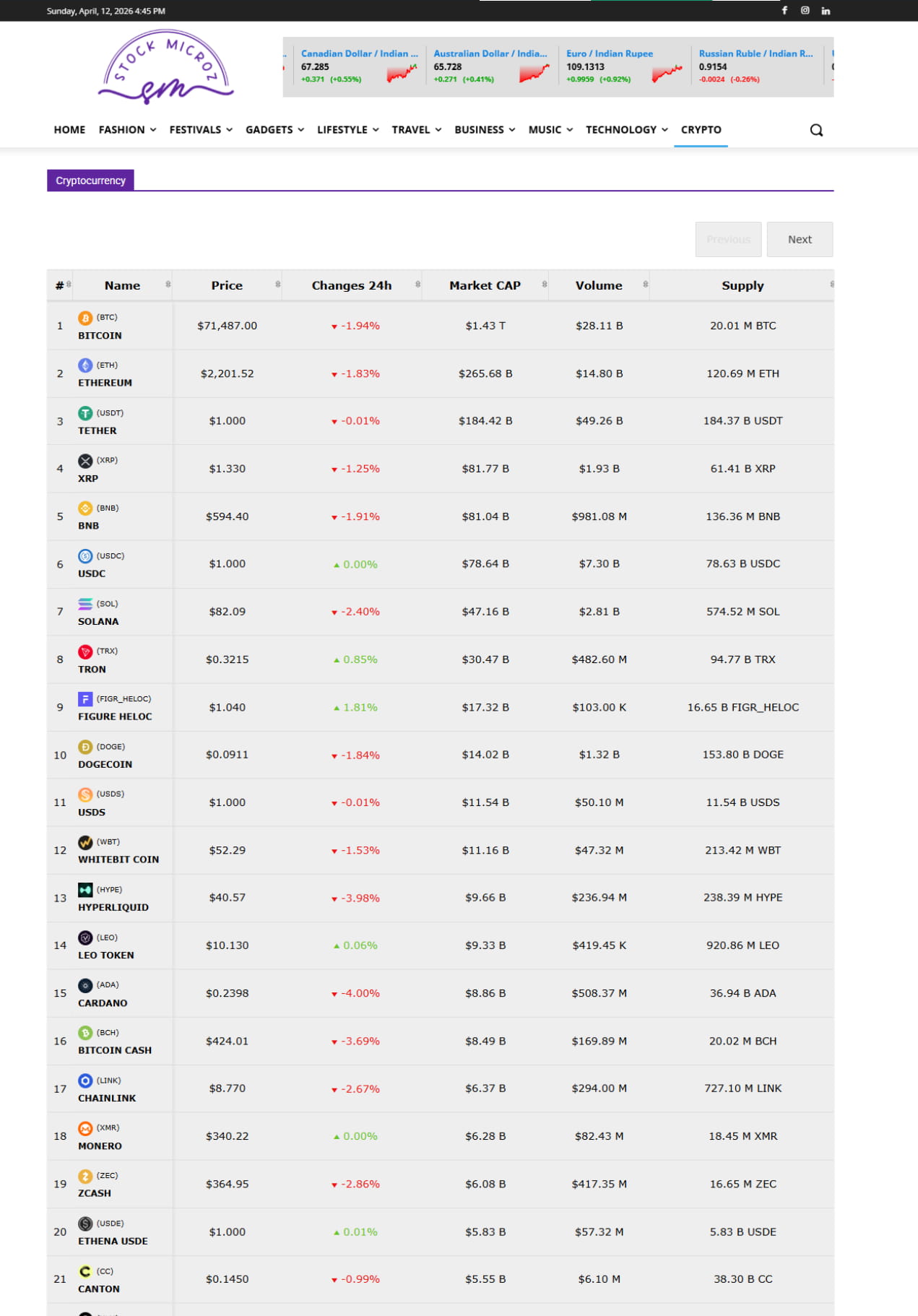Click the Bitcoin Cash coin icon

point(85,1033)
